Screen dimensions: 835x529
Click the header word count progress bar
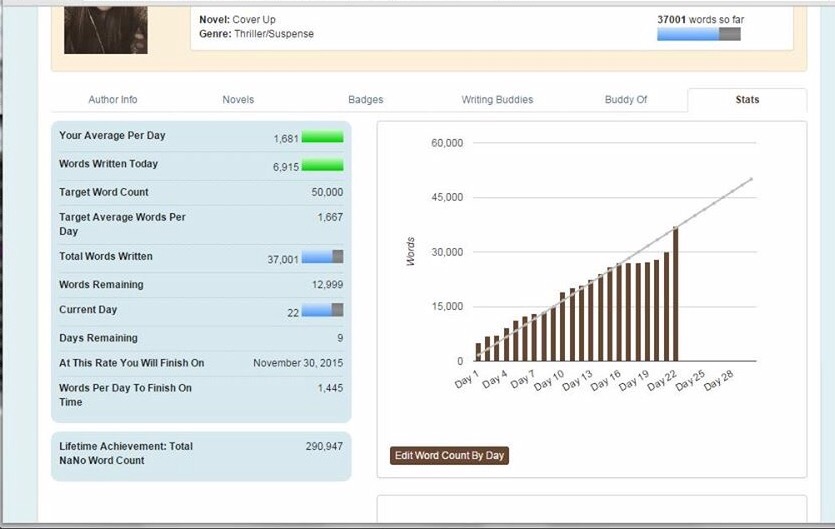click(698, 34)
